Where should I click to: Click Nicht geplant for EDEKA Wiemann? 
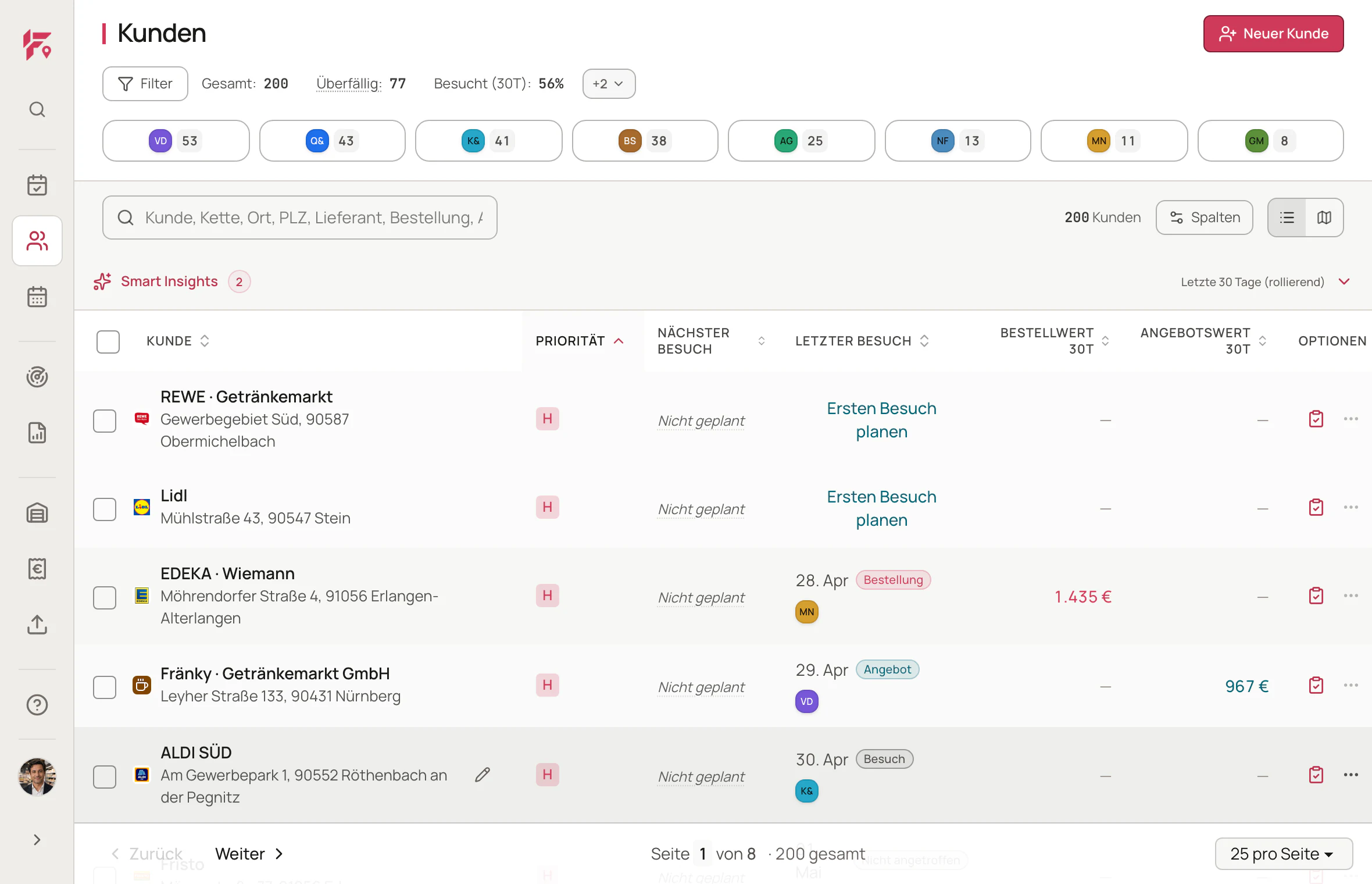click(x=701, y=597)
